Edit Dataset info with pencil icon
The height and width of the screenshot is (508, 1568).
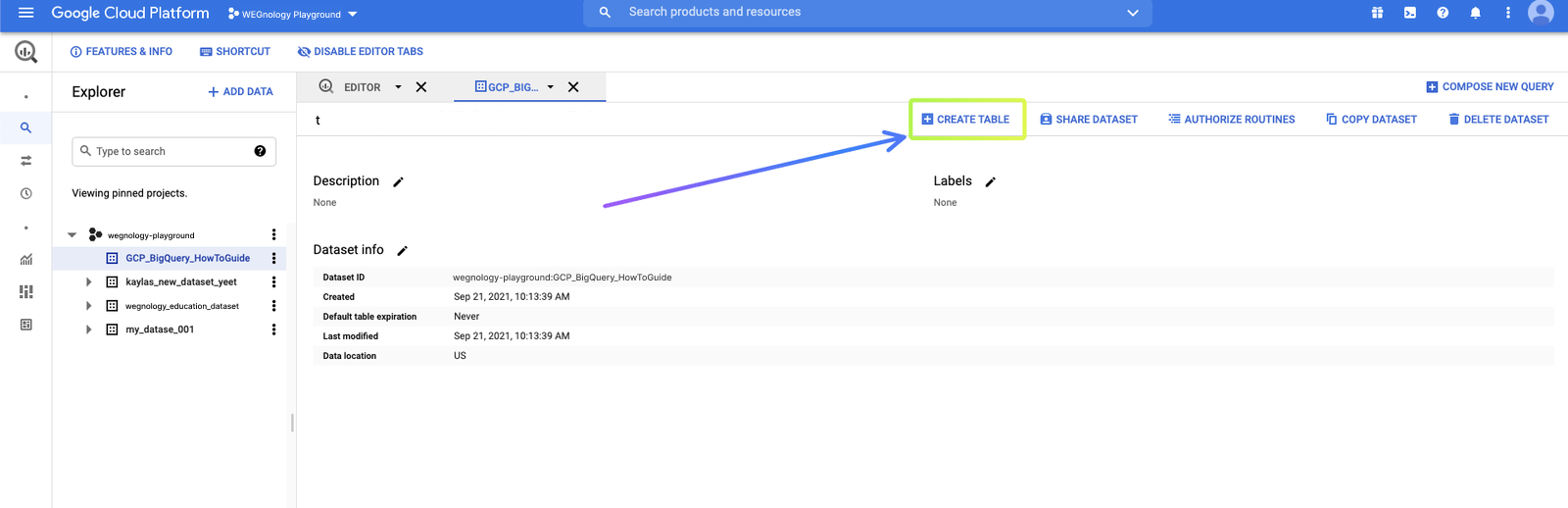pos(402,251)
